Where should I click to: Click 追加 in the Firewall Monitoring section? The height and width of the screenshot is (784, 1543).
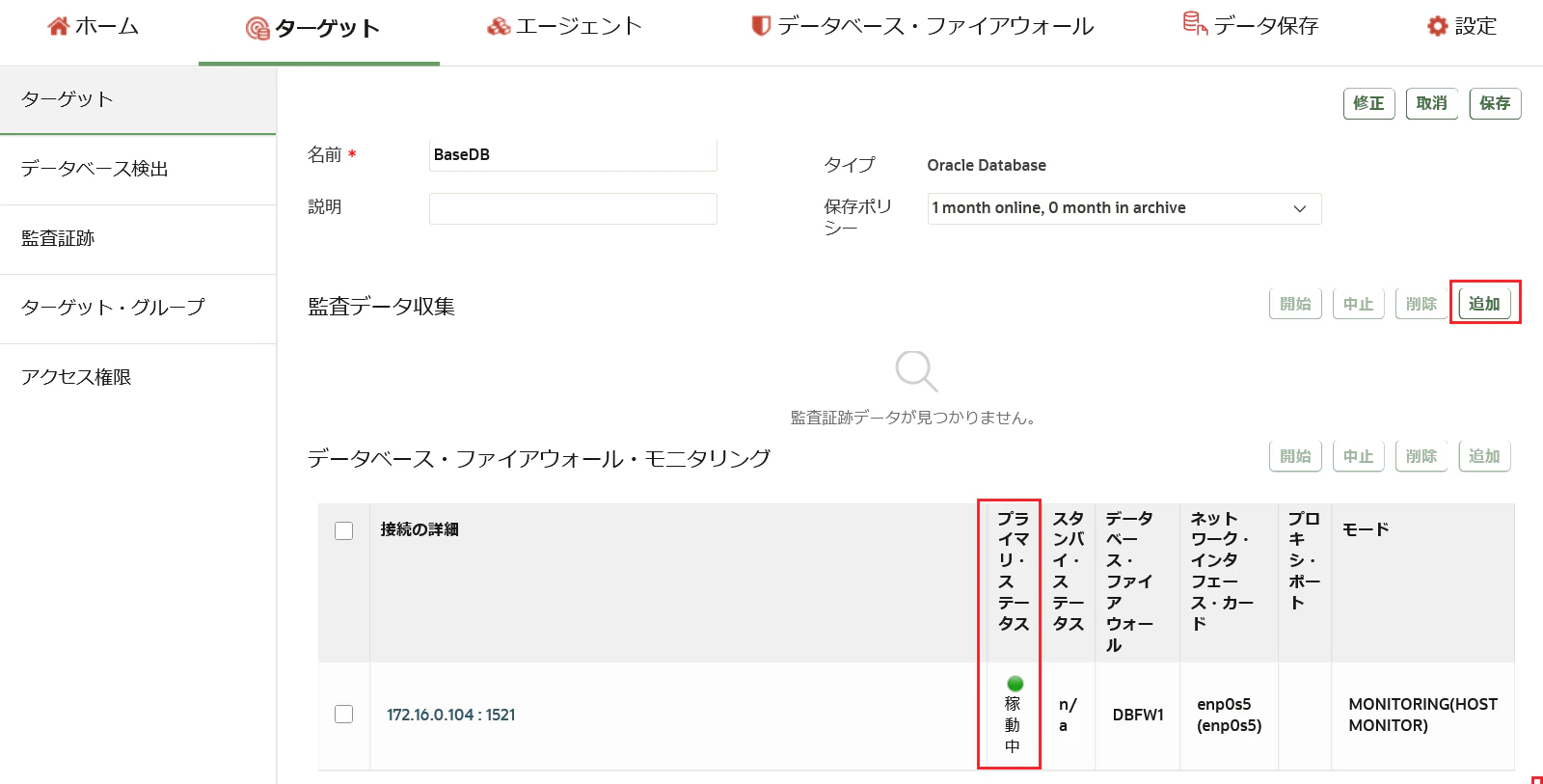(1484, 456)
